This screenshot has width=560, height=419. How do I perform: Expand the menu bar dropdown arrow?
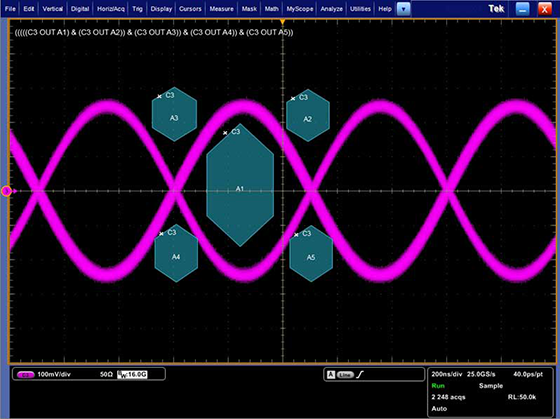pos(404,9)
